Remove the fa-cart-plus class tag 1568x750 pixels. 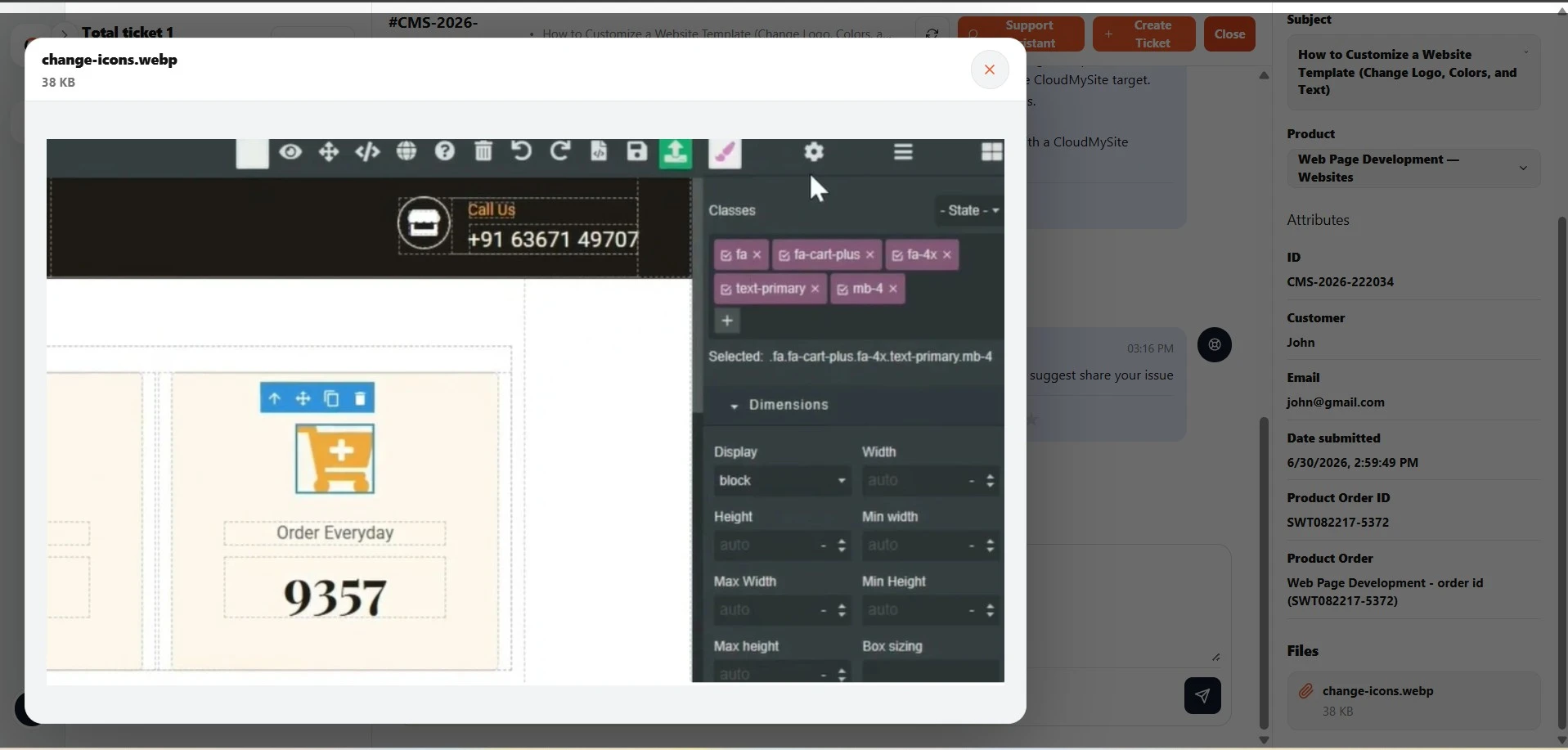pos(870,255)
